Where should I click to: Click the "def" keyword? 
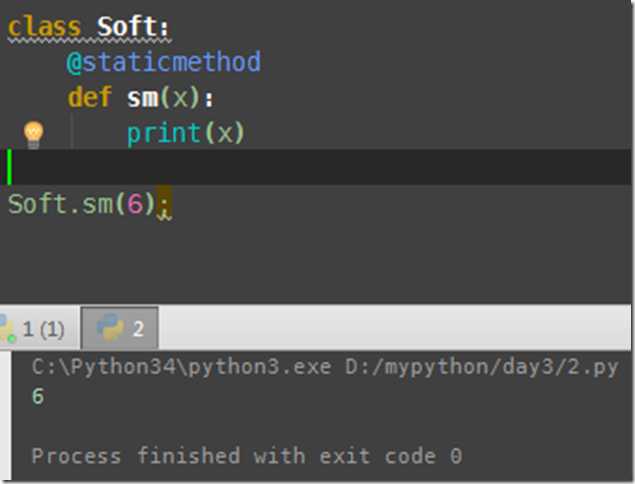point(89,98)
